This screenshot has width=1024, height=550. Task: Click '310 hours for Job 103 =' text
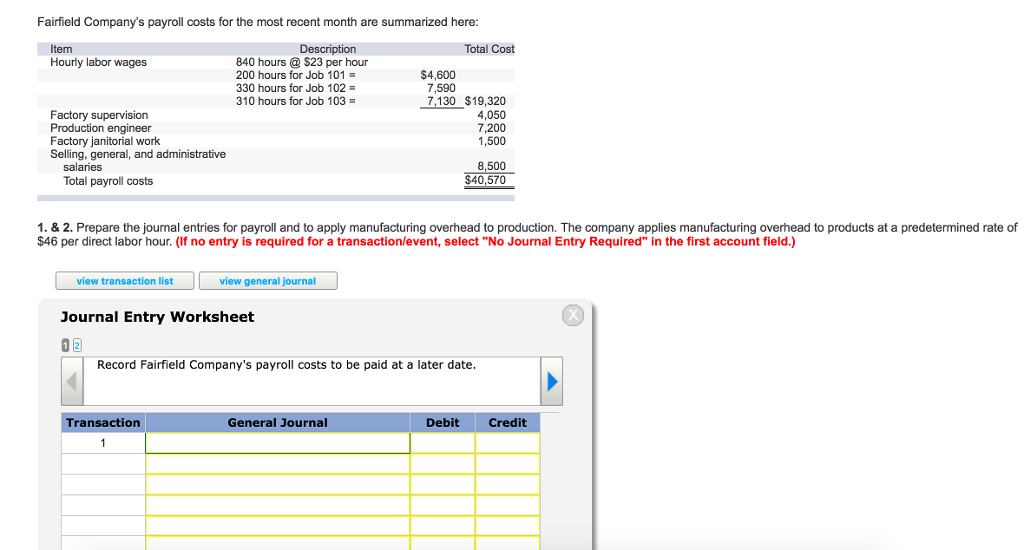[x=296, y=101]
